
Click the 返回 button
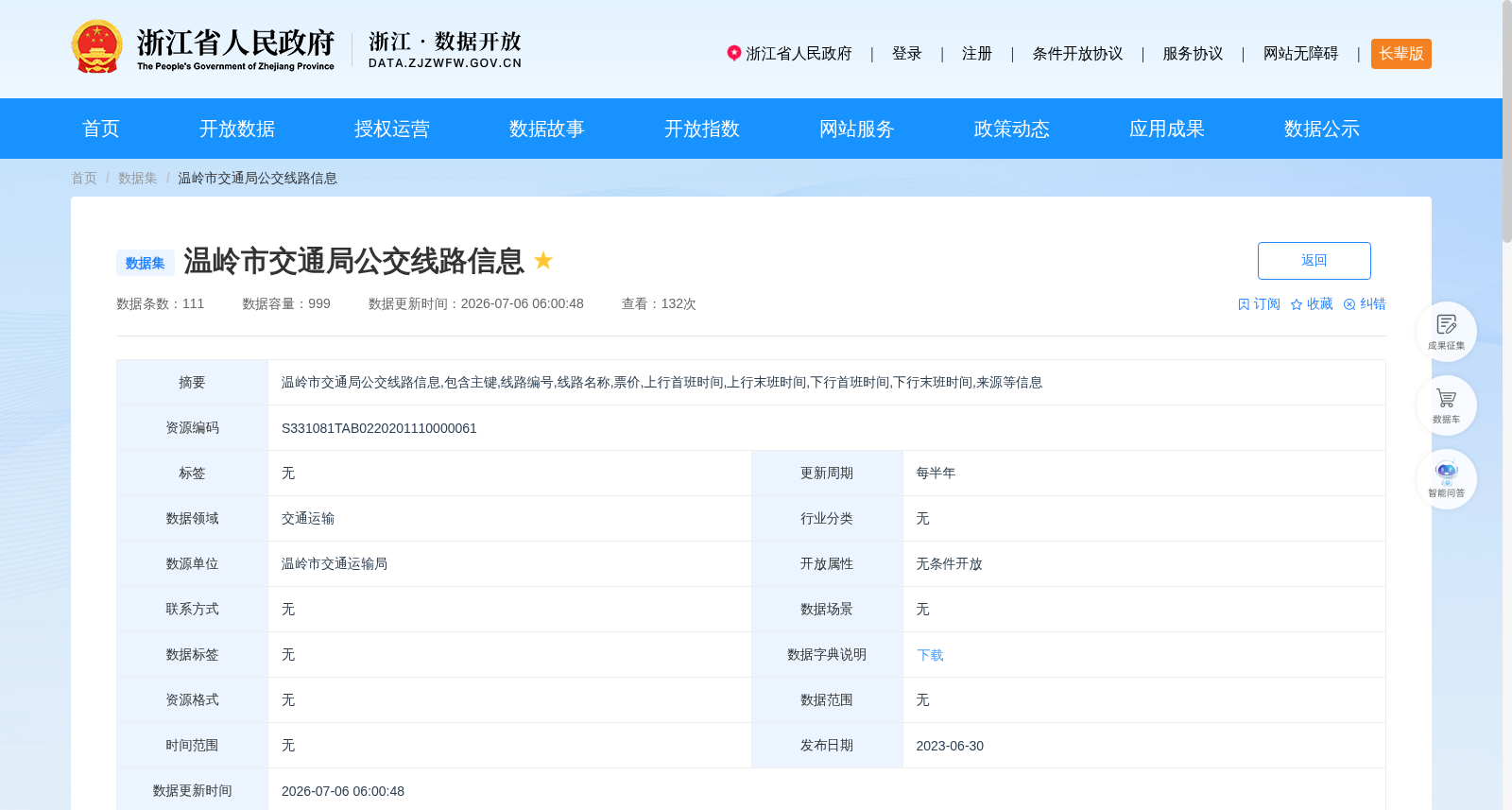(x=1314, y=261)
